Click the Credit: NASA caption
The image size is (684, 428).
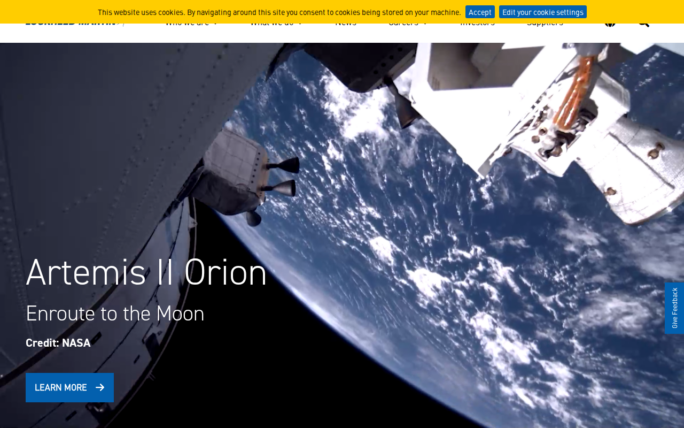click(x=58, y=343)
